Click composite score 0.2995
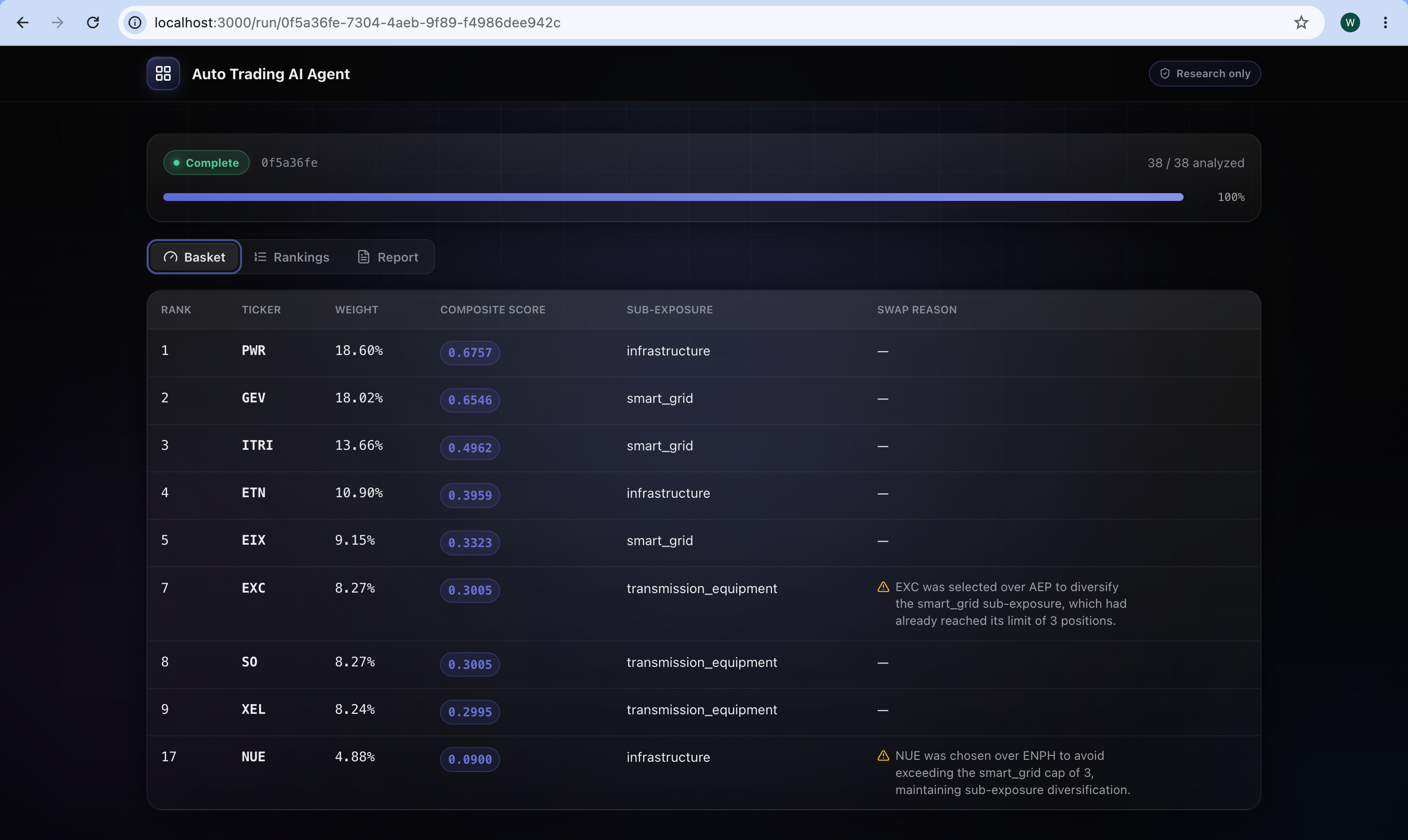The image size is (1408, 840). click(x=470, y=712)
